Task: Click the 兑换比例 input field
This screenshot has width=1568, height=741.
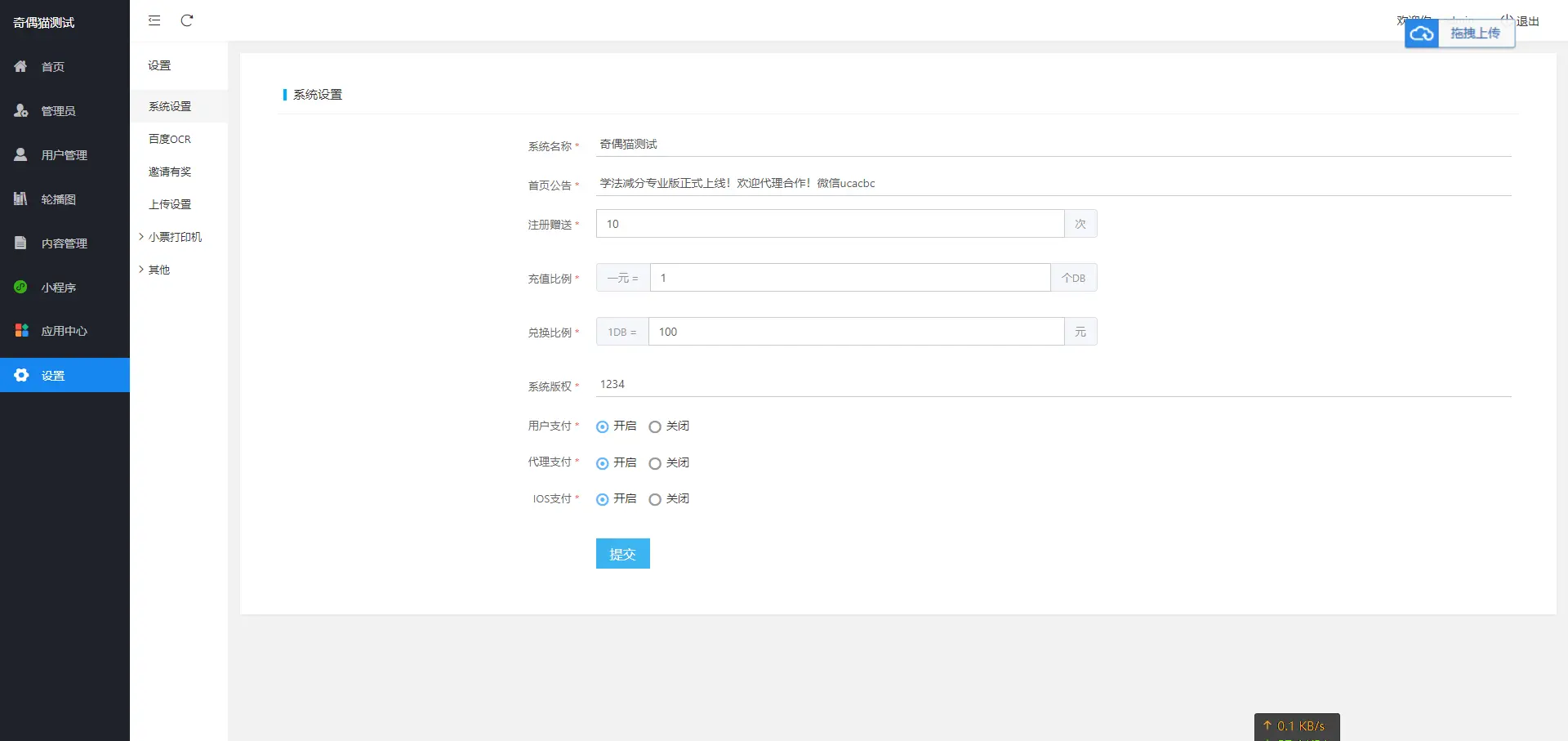Action: 856,332
